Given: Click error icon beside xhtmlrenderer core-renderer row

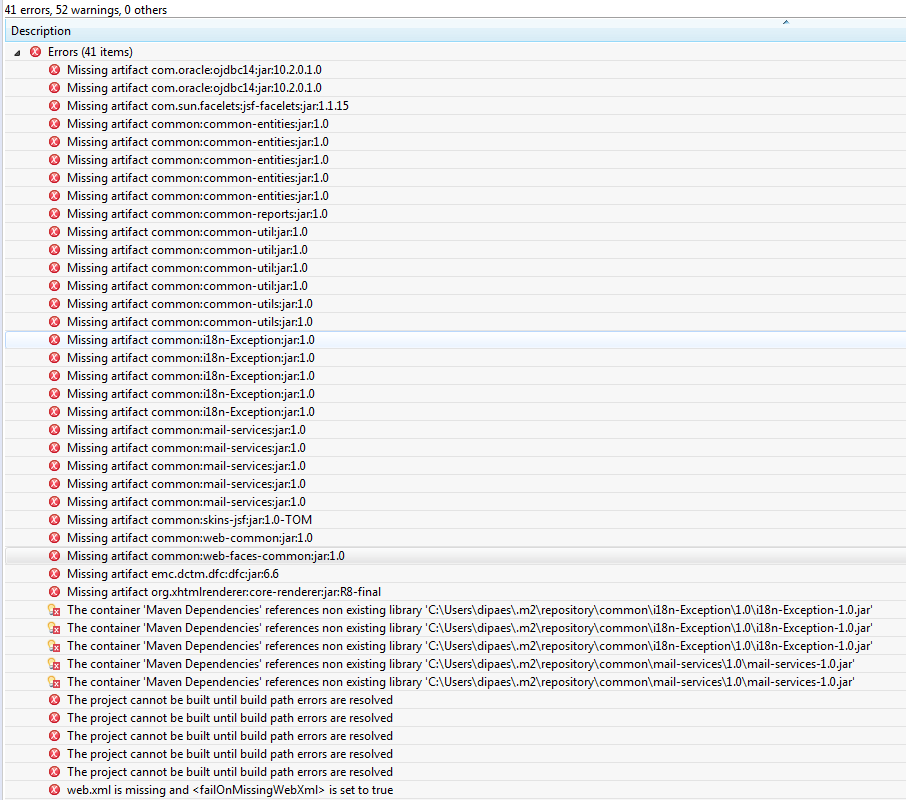Looking at the screenshot, I should click(54, 592).
